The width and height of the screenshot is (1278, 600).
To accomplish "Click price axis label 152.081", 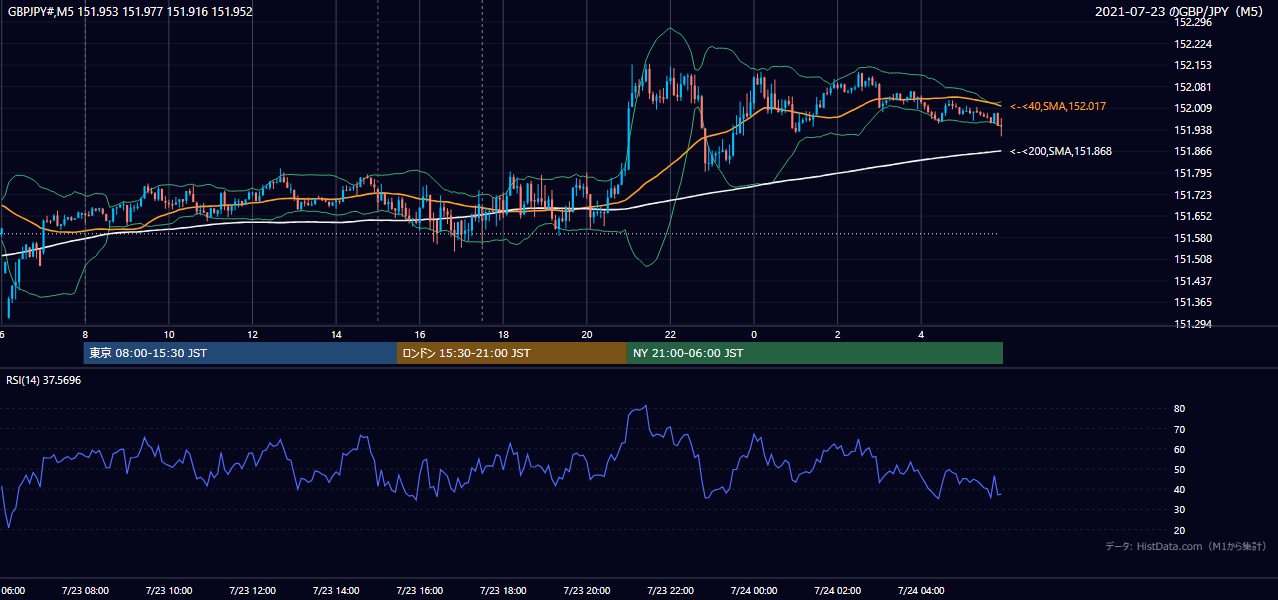I will click(1192, 87).
